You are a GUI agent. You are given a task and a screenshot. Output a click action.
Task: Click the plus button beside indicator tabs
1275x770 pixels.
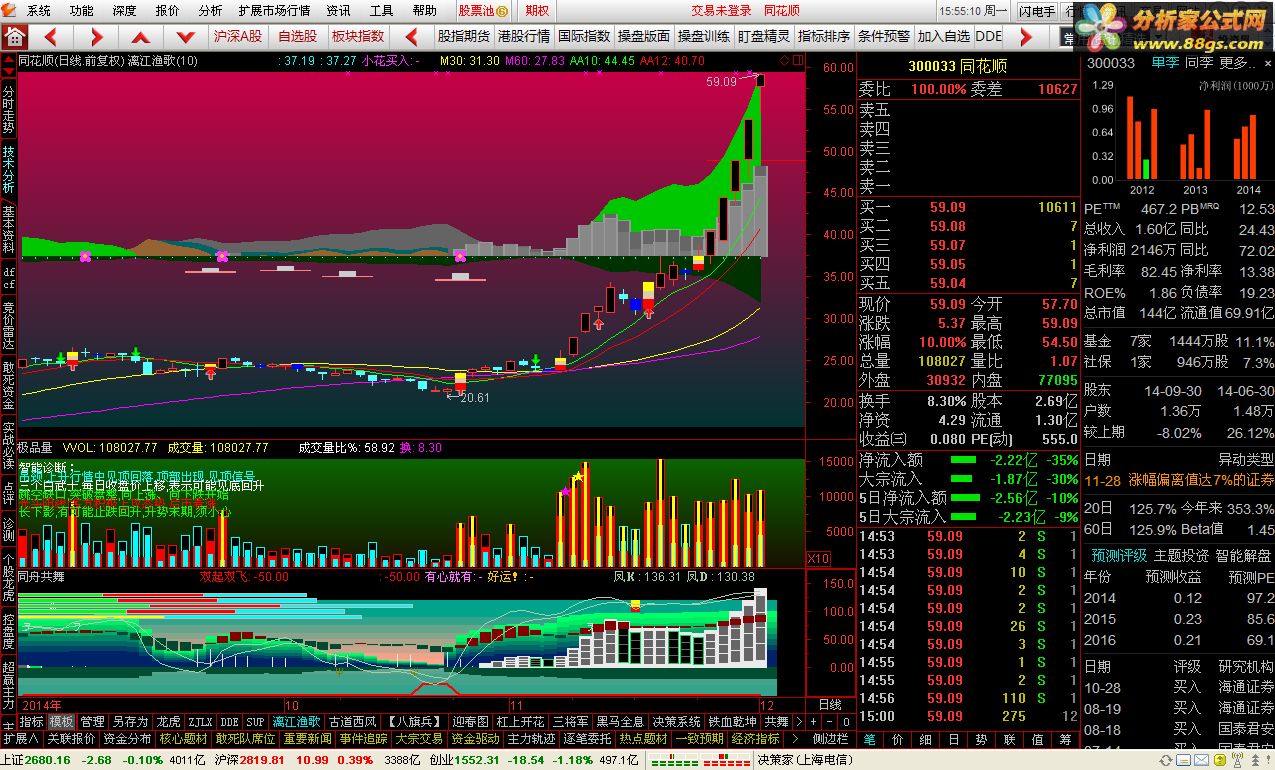[813, 721]
